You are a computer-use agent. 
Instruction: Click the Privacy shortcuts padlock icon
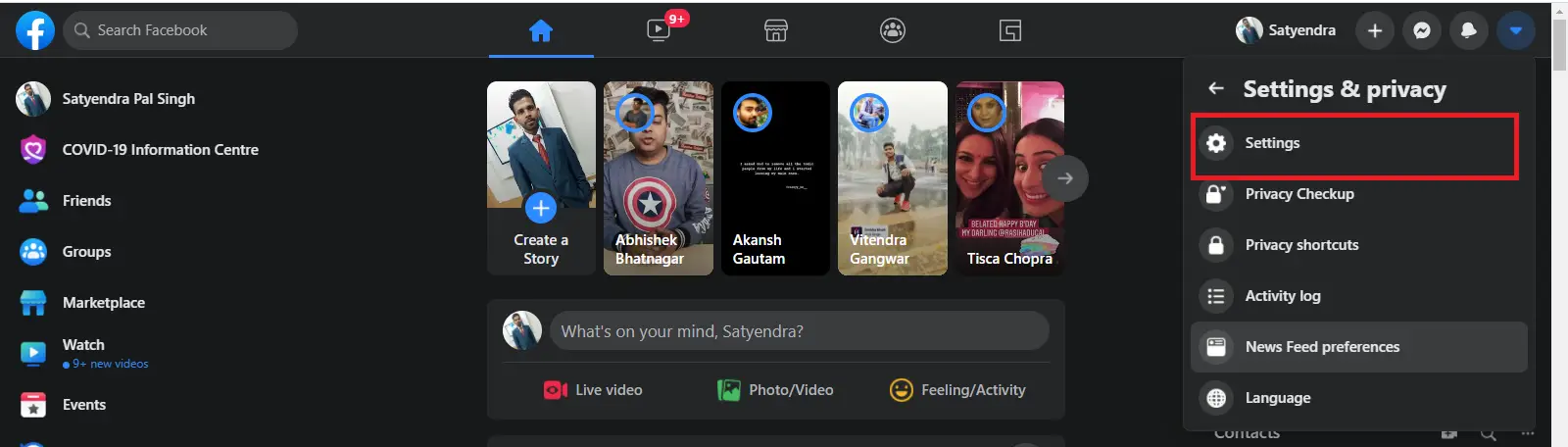[1216, 245]
